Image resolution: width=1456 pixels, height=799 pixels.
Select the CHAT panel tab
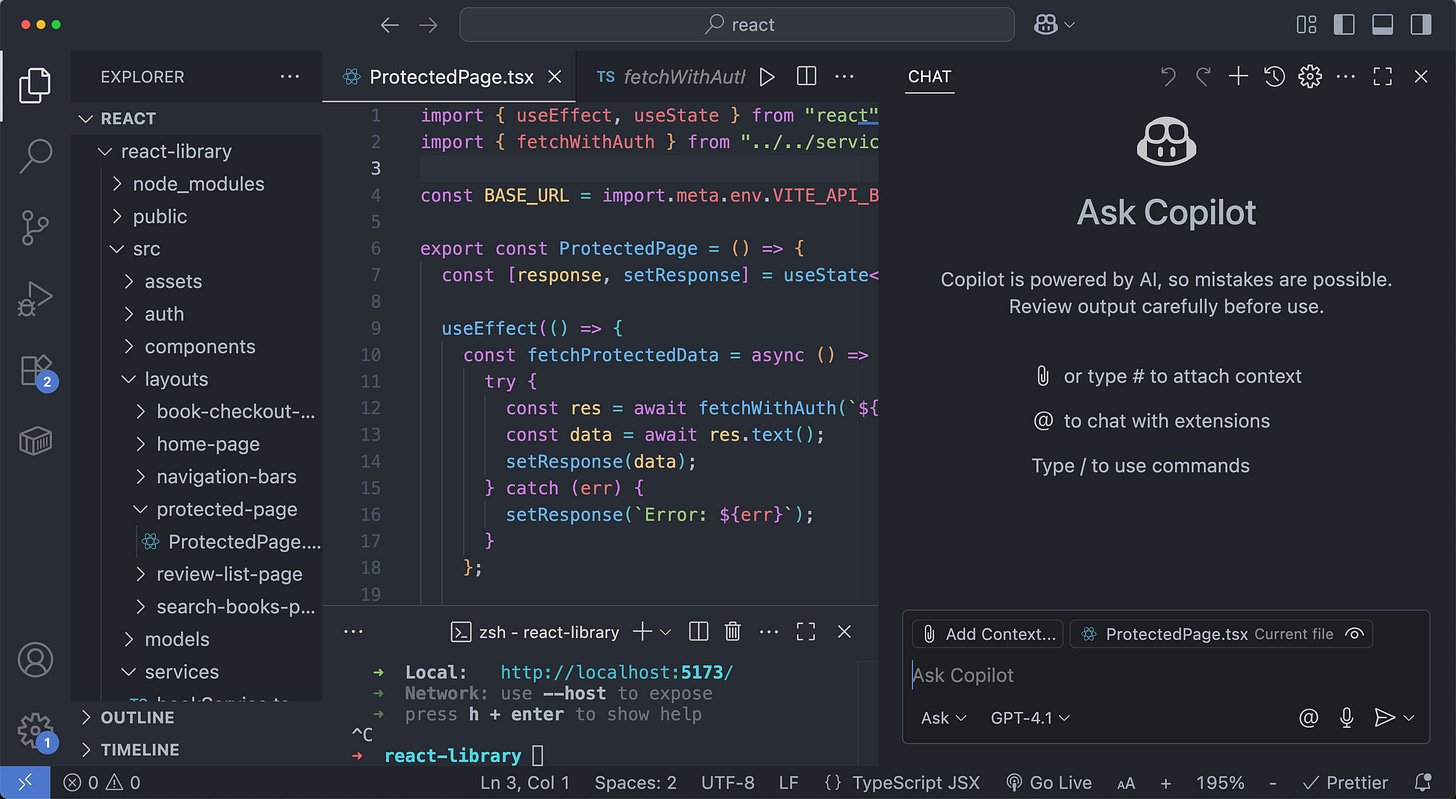(x=929, y=77)
